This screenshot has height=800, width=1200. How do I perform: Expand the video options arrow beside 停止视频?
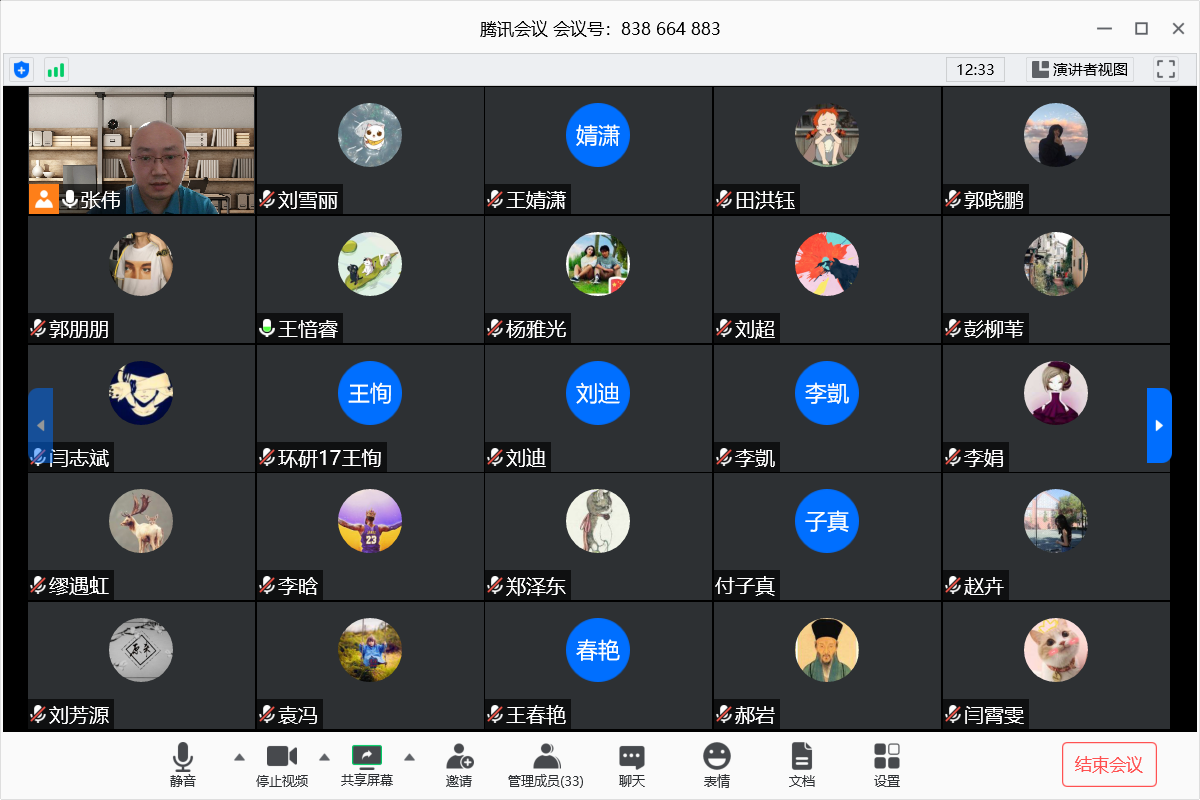pyautogui.click(x=324, y=757)
